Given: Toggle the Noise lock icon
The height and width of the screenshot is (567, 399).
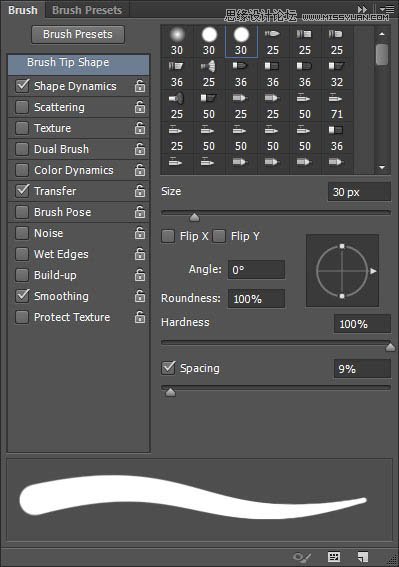Looking at the screenshot, I should click(x=140, y=233).
